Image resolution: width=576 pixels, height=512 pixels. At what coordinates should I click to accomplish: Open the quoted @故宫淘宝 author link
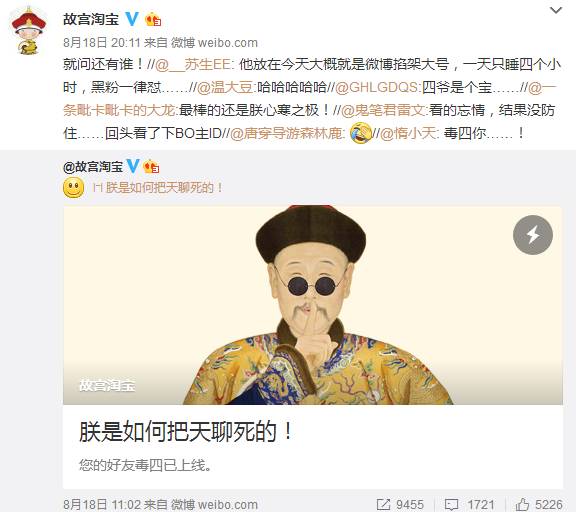[93, 167]
